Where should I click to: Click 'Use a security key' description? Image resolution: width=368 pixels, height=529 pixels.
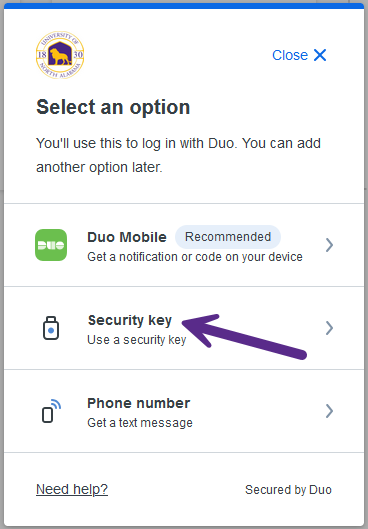pos(137,340)
